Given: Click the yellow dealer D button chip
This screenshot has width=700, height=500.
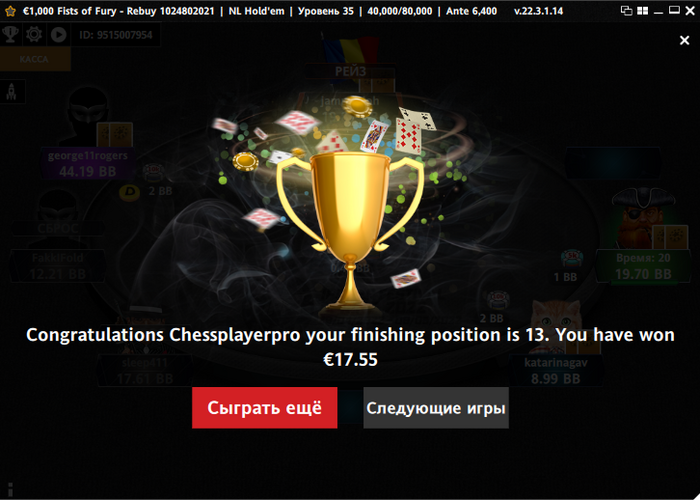Looking at the screenshot, I should [129, 193].
